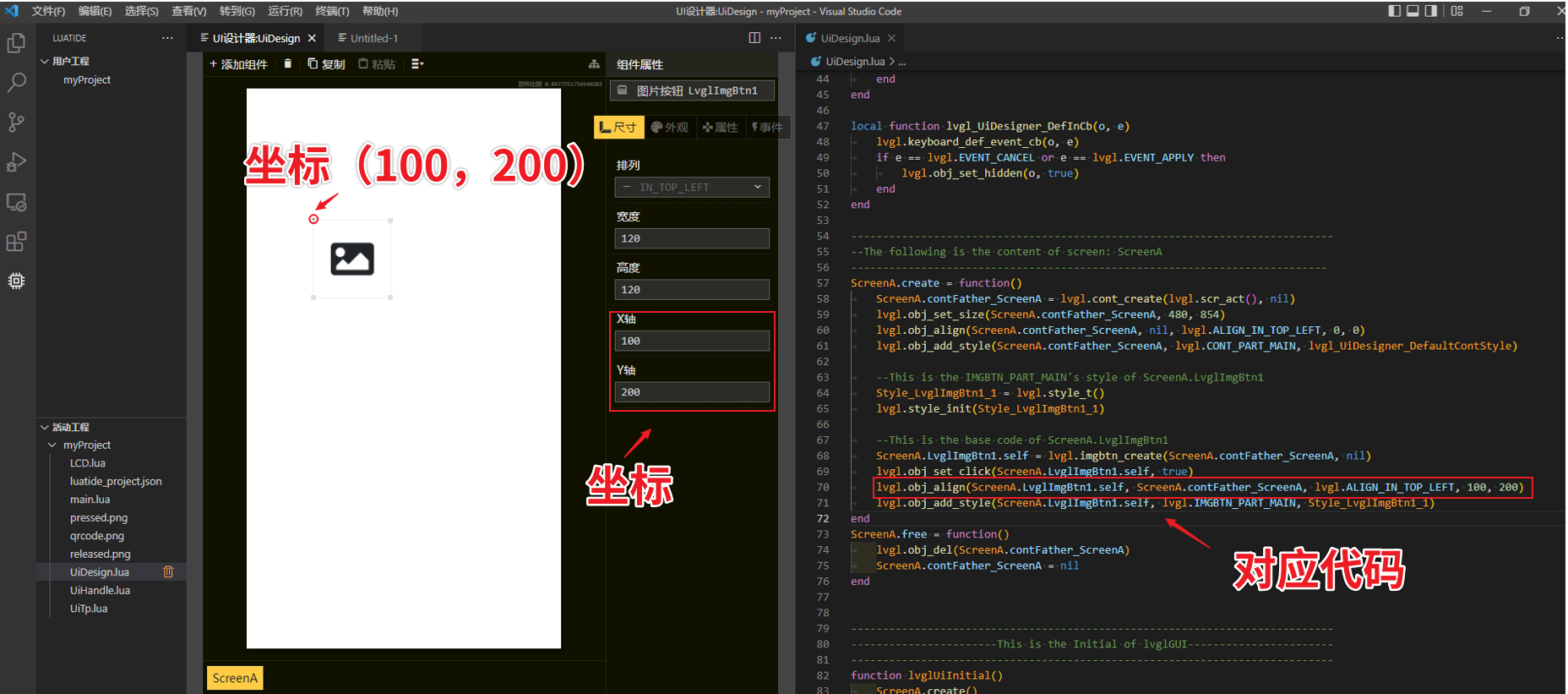Collapse the 用户工程 section
The image size is (1568, 694).
click(44, 61)
